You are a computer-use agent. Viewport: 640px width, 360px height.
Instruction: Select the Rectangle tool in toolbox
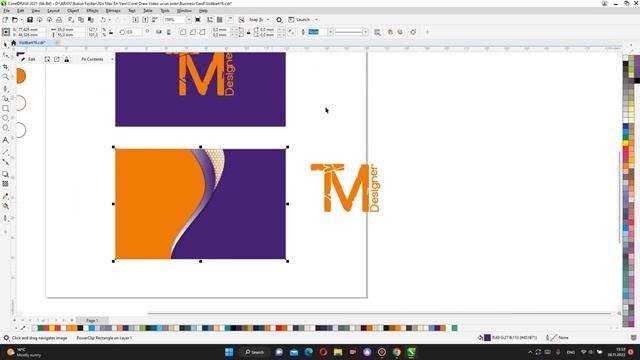[x=5, y=109]
